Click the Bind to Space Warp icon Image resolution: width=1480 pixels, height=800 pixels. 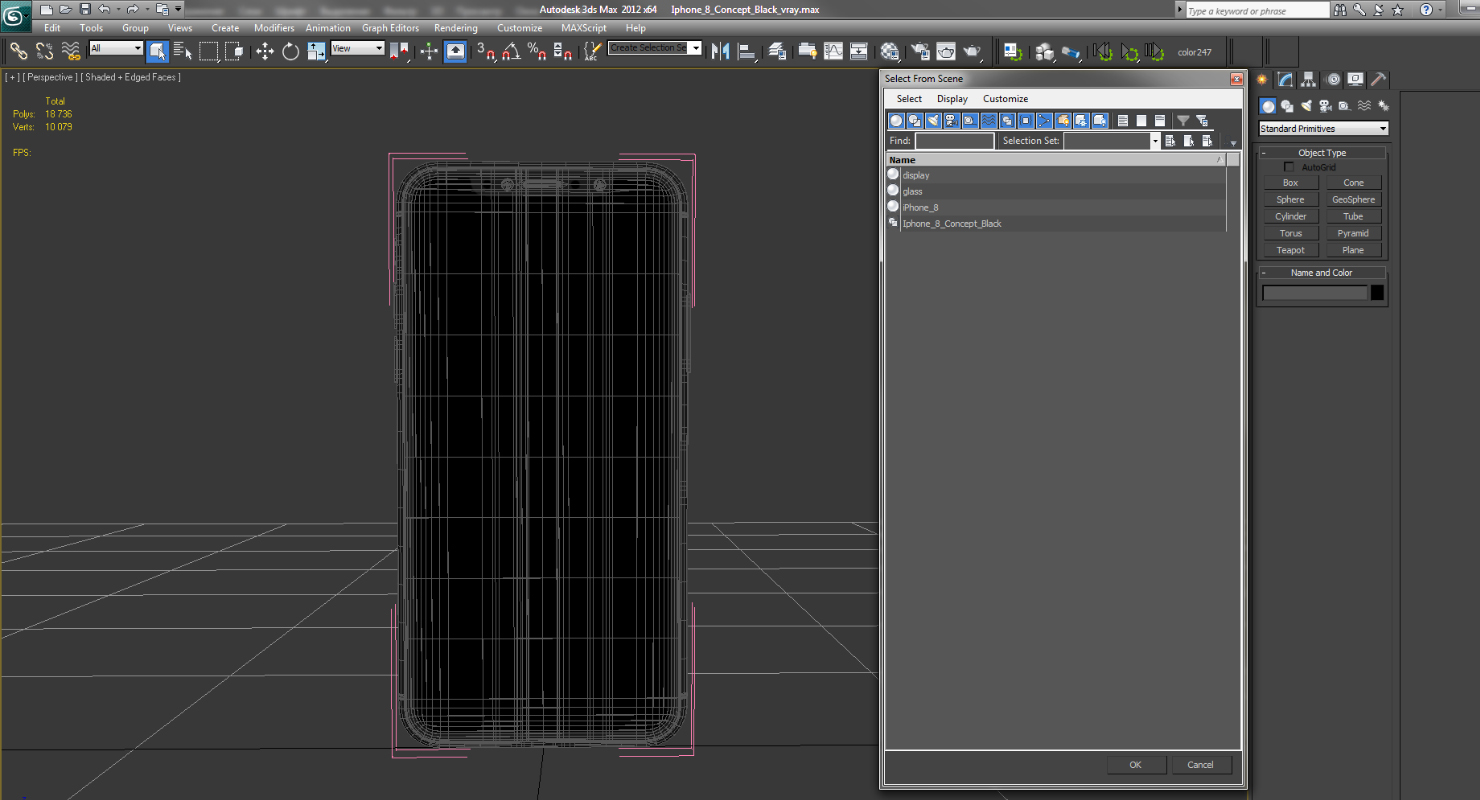point(70,51)
